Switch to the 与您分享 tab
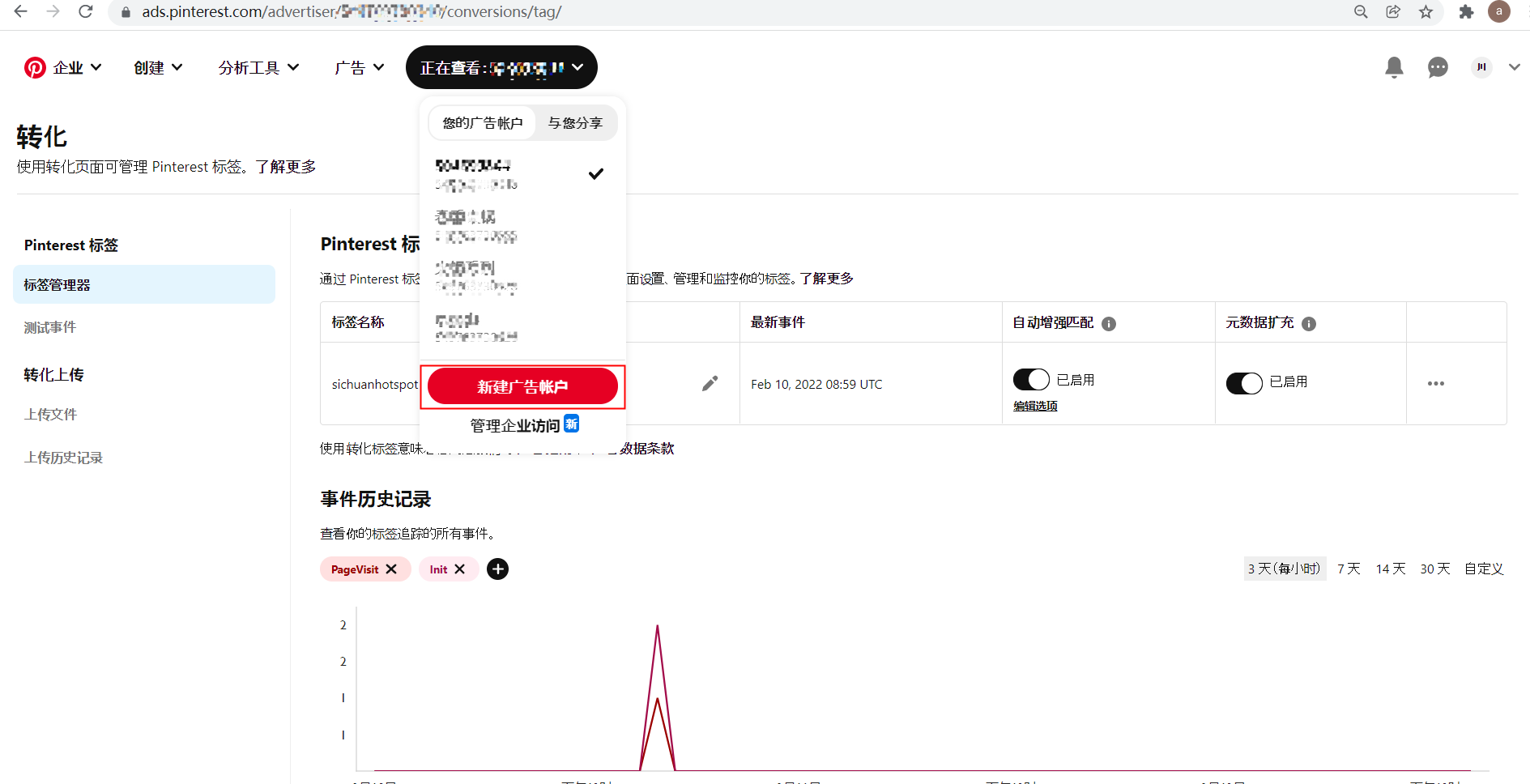Screen dimensions: 1530x784 click(x=575, y=123)
